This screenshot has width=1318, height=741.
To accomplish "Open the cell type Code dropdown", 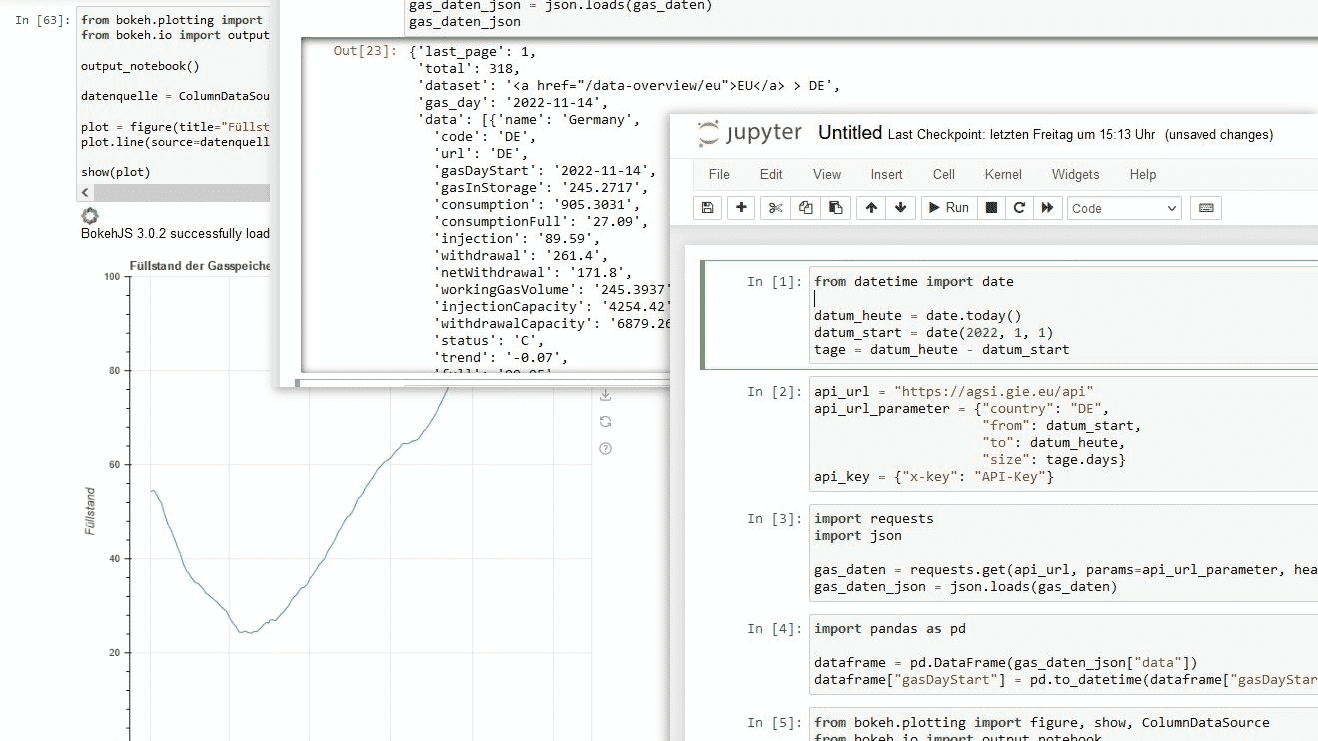I will pyautogui.click(x=1125, y=208).
